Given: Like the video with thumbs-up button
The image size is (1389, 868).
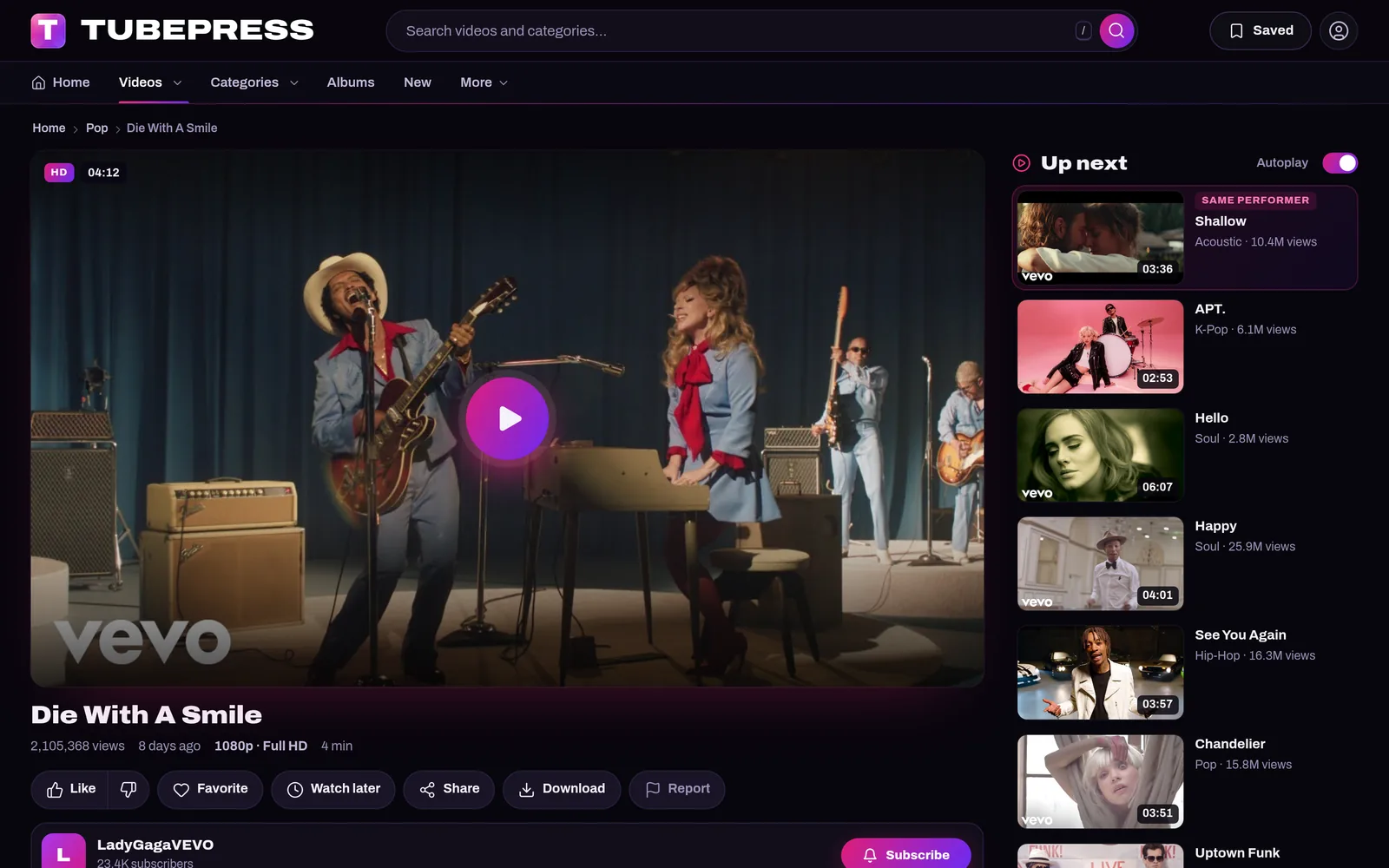Looking at the screenshot, I should [x=69, y=789].
